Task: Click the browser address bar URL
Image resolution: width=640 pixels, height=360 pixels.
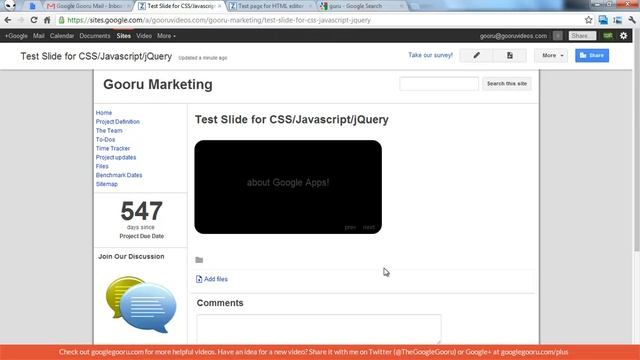Action: point(219,20)
